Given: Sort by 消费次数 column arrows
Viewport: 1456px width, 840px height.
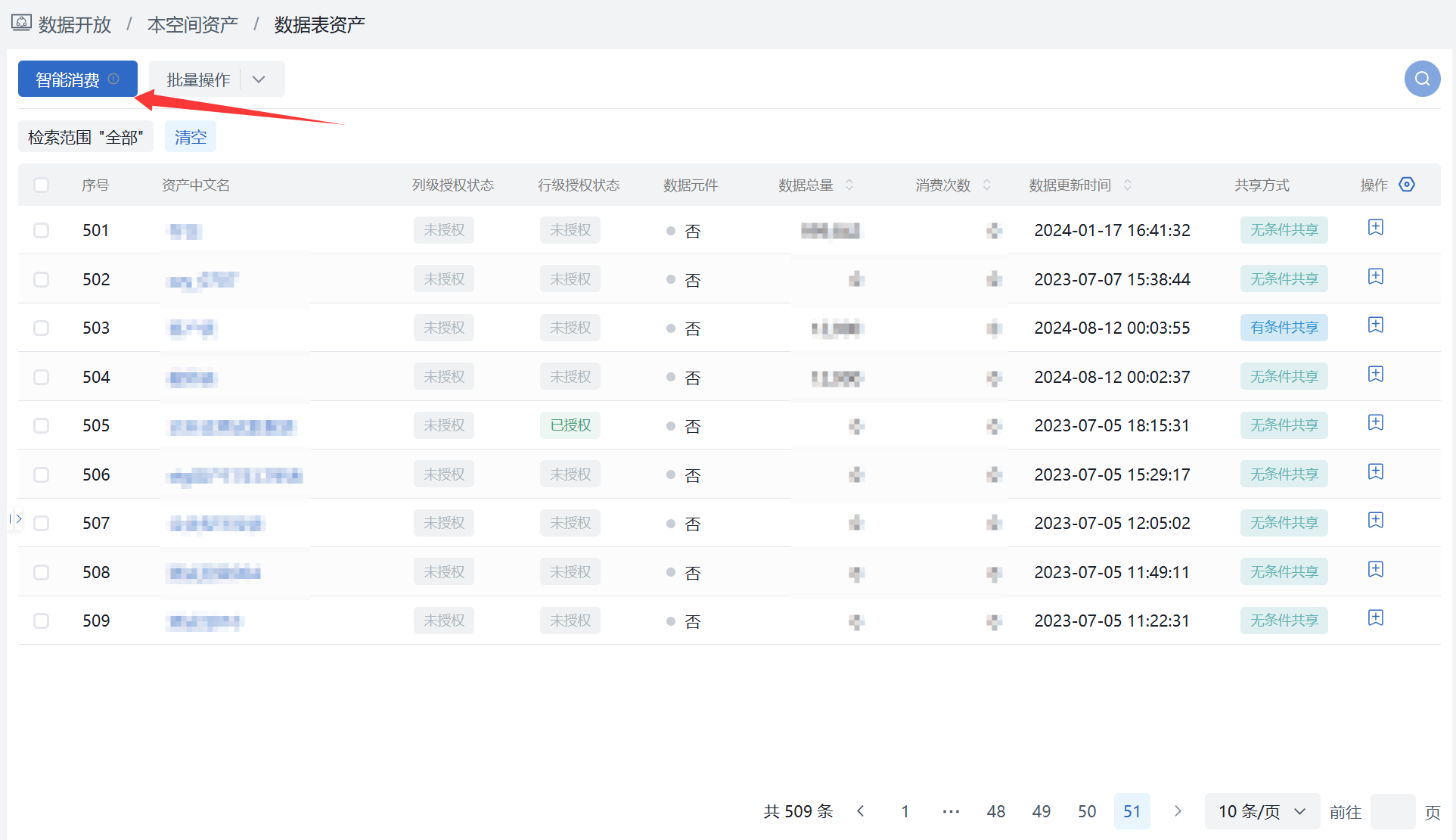Looking at the screenshot, I should click(986, 185).
